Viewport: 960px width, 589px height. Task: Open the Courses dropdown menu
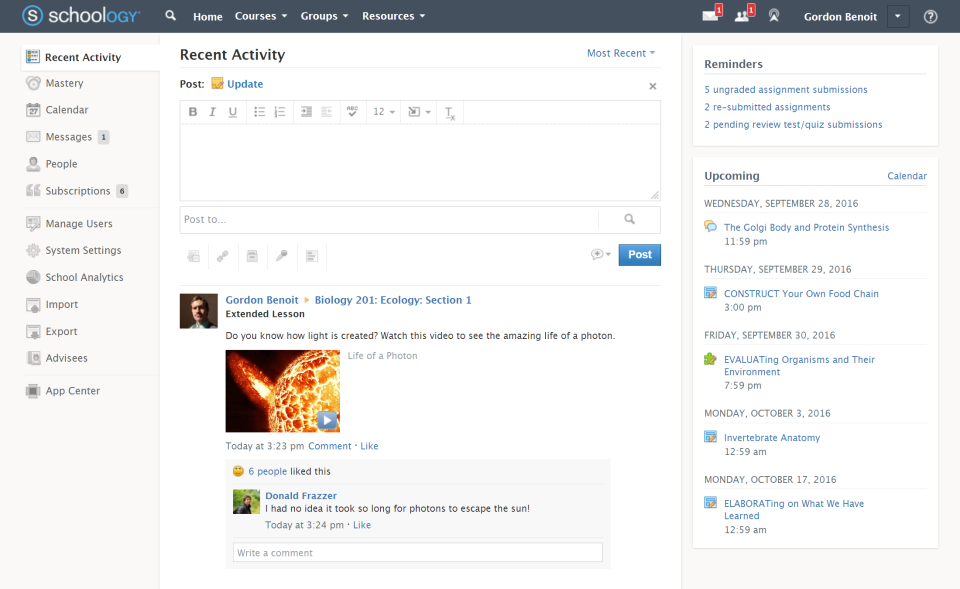pyautogui.click(x=260, y=16)
